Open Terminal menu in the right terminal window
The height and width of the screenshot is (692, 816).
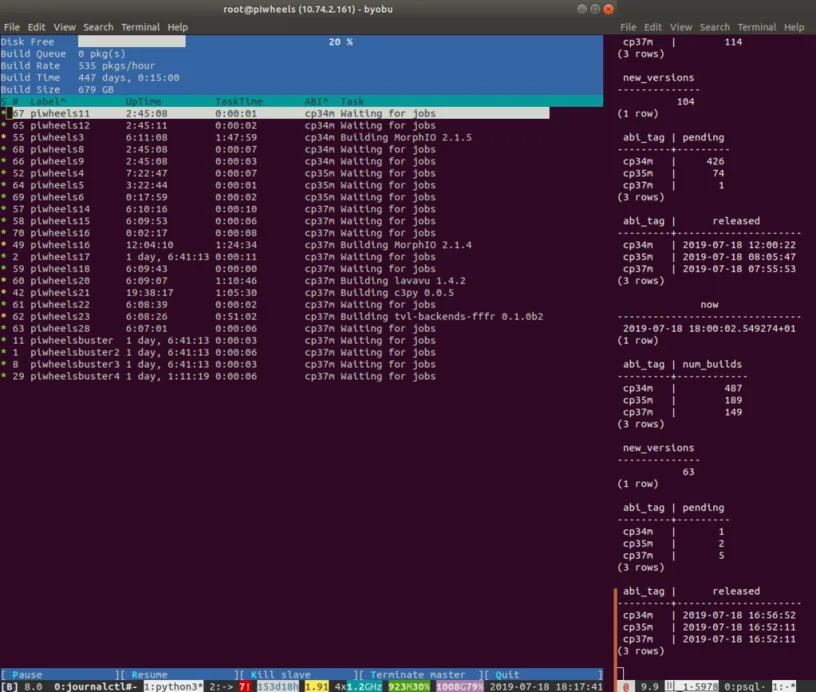756,27
